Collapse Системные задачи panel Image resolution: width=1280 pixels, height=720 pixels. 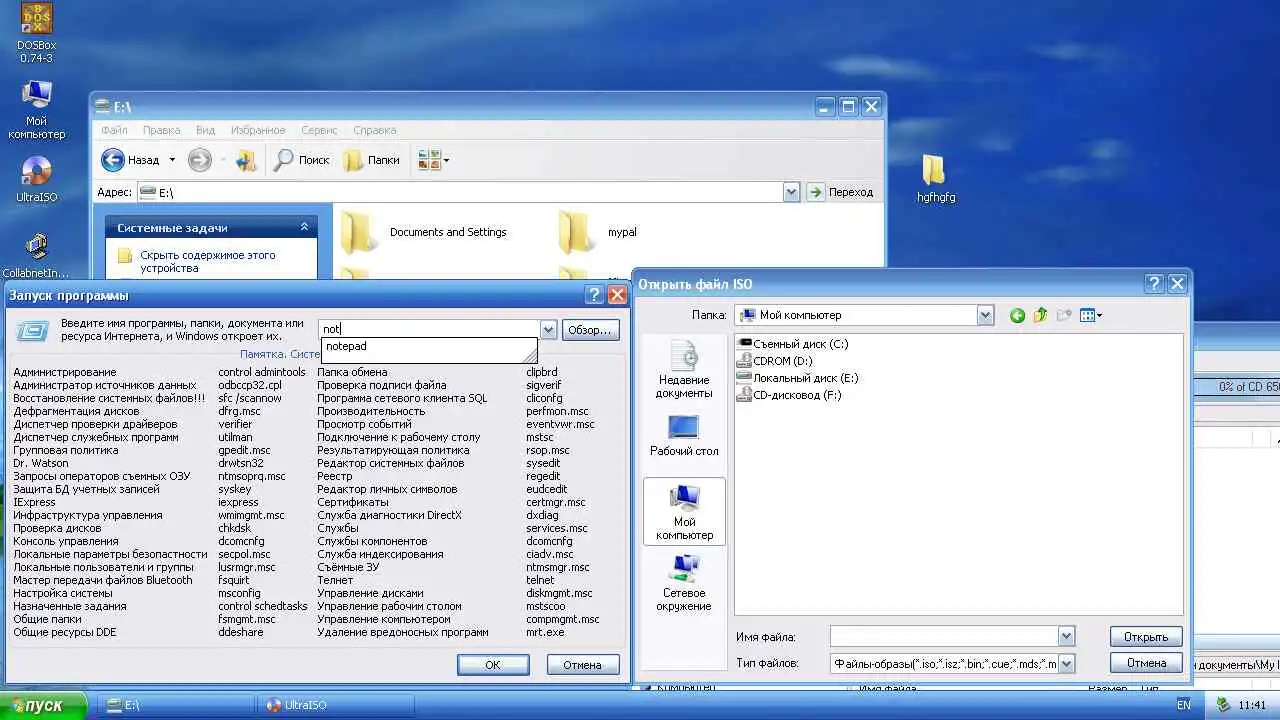tap(304, 228)
